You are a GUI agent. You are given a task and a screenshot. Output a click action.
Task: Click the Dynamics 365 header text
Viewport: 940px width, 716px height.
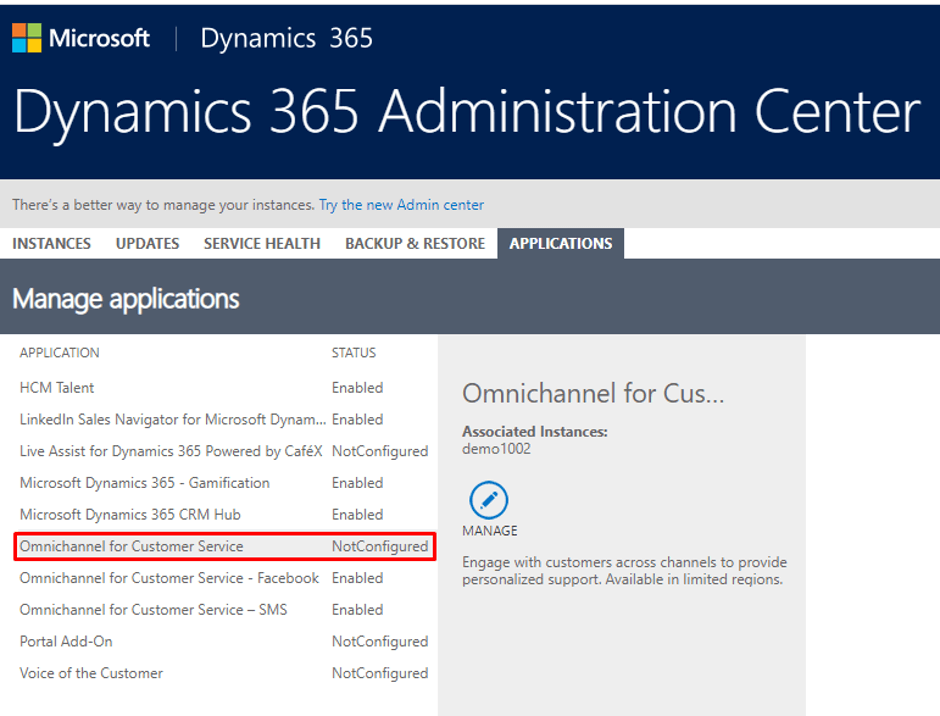click(x=287, y=38)
